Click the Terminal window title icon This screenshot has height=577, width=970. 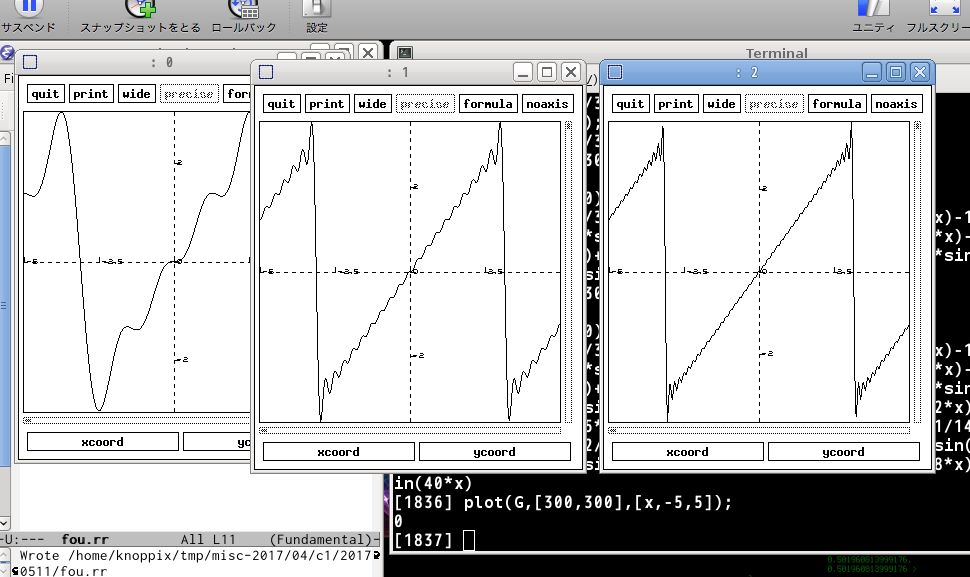pyautogui.click(x=405, y=53)
